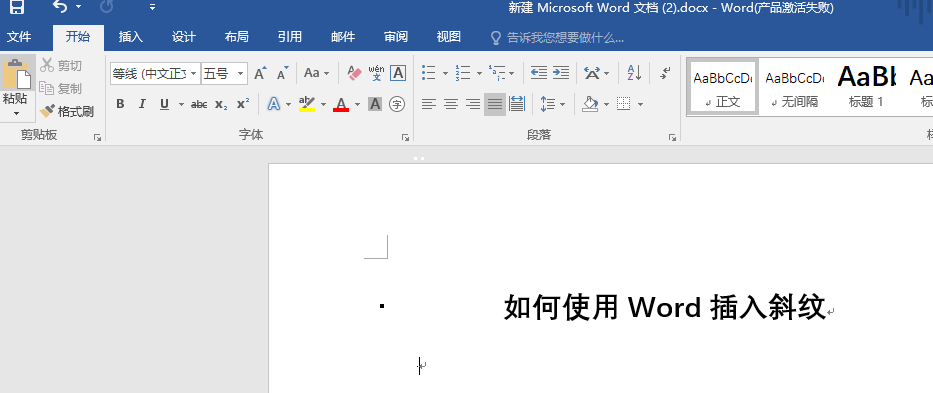
Task: Undo the last action
Action: tap(60, 7)
